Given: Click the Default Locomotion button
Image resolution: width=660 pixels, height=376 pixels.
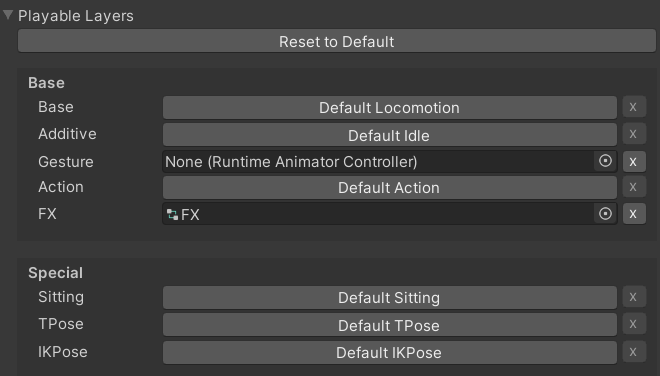Looking at the screenshot, I should point(390,107).
